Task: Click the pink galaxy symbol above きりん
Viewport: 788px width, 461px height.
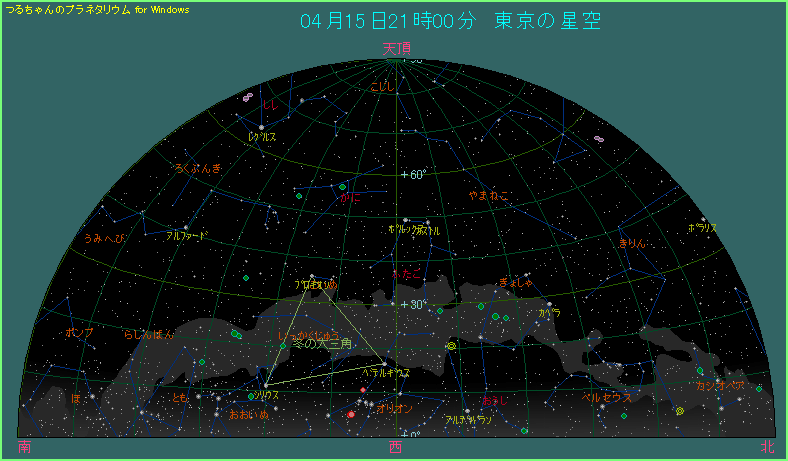Action: pos(599,139)
